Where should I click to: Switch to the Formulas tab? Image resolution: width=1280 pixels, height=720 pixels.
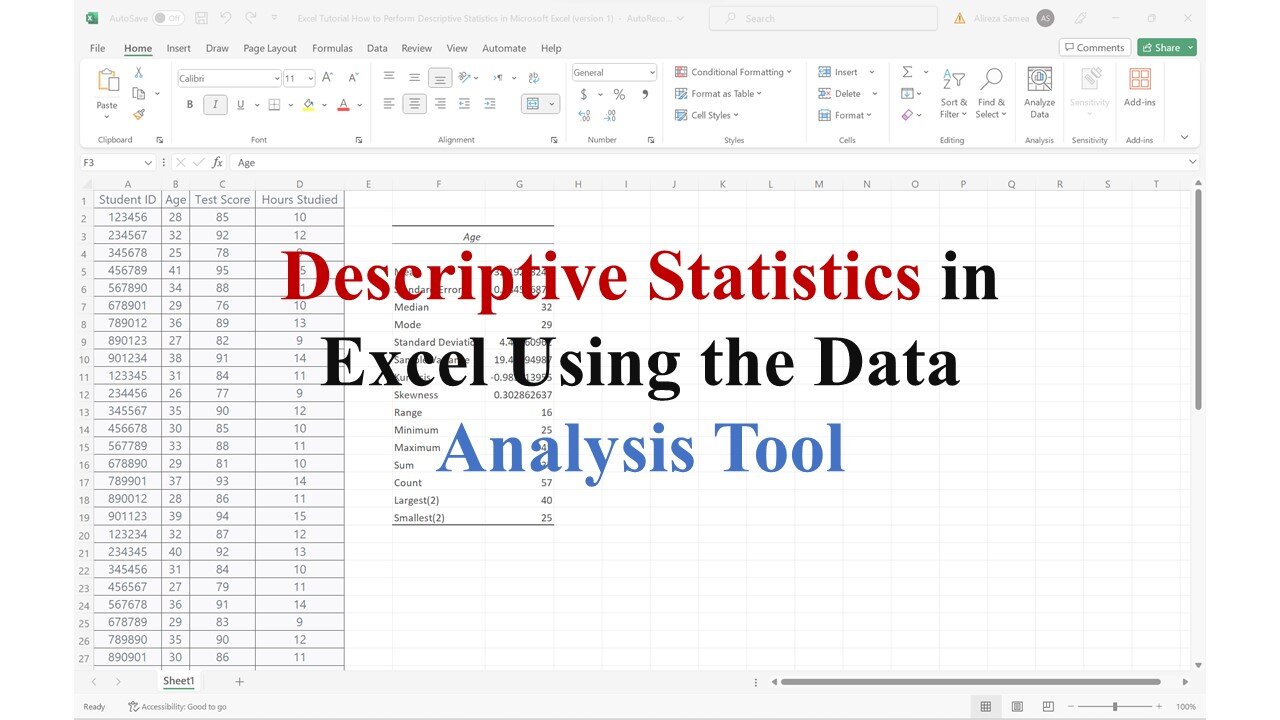click(x=332, y=48)
